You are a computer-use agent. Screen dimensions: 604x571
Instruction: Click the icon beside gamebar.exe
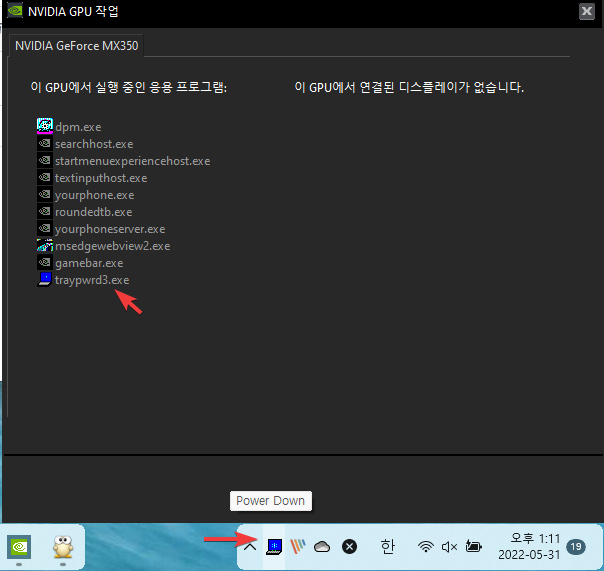45,262
